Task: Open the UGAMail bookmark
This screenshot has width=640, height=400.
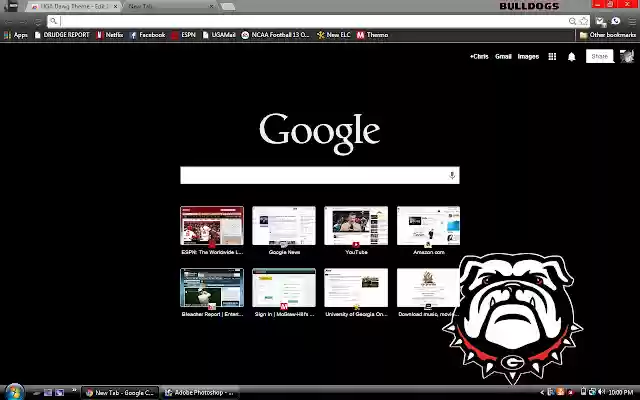Action: click(x=219, y=35)
